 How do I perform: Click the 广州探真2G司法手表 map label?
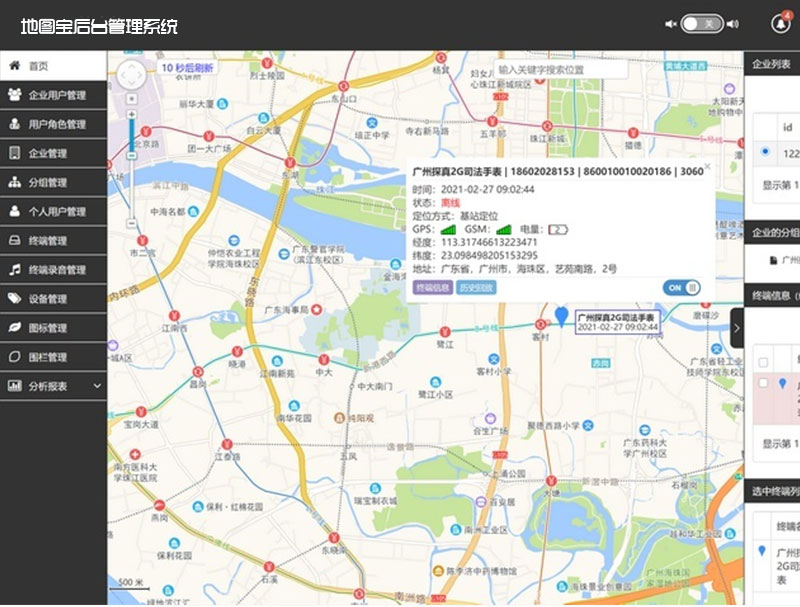click(x=617, y=322)
